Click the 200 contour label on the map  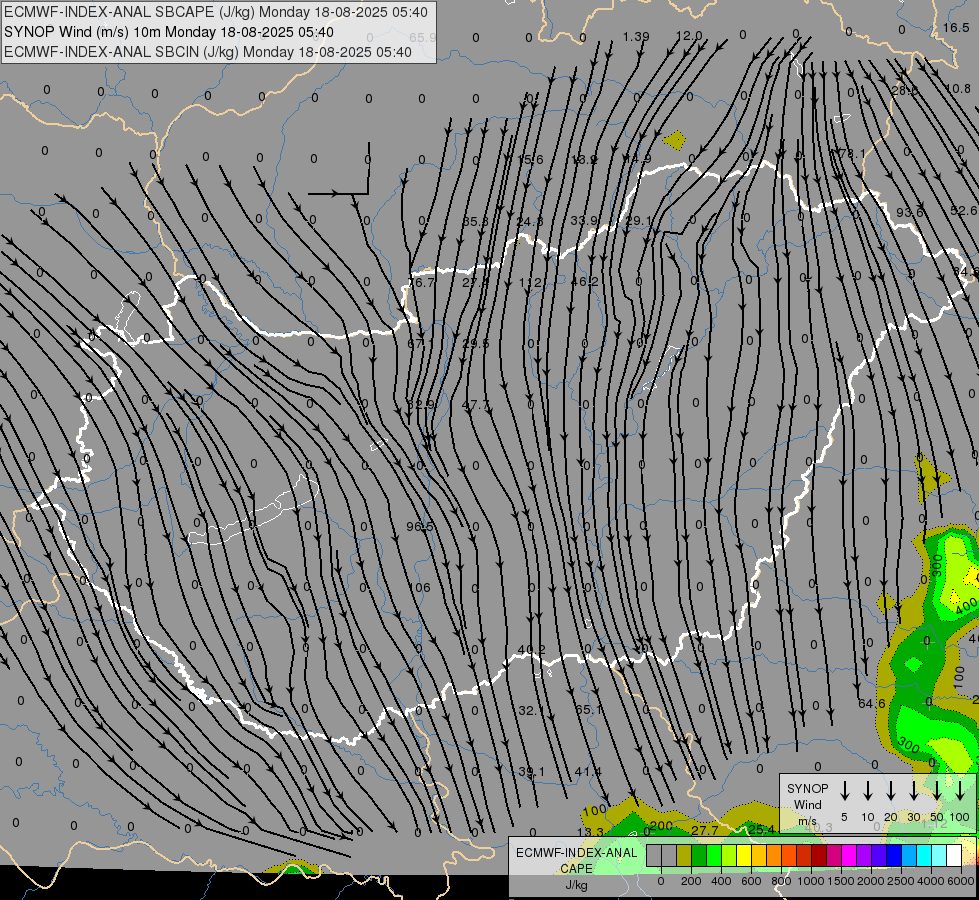pos(661,826)
